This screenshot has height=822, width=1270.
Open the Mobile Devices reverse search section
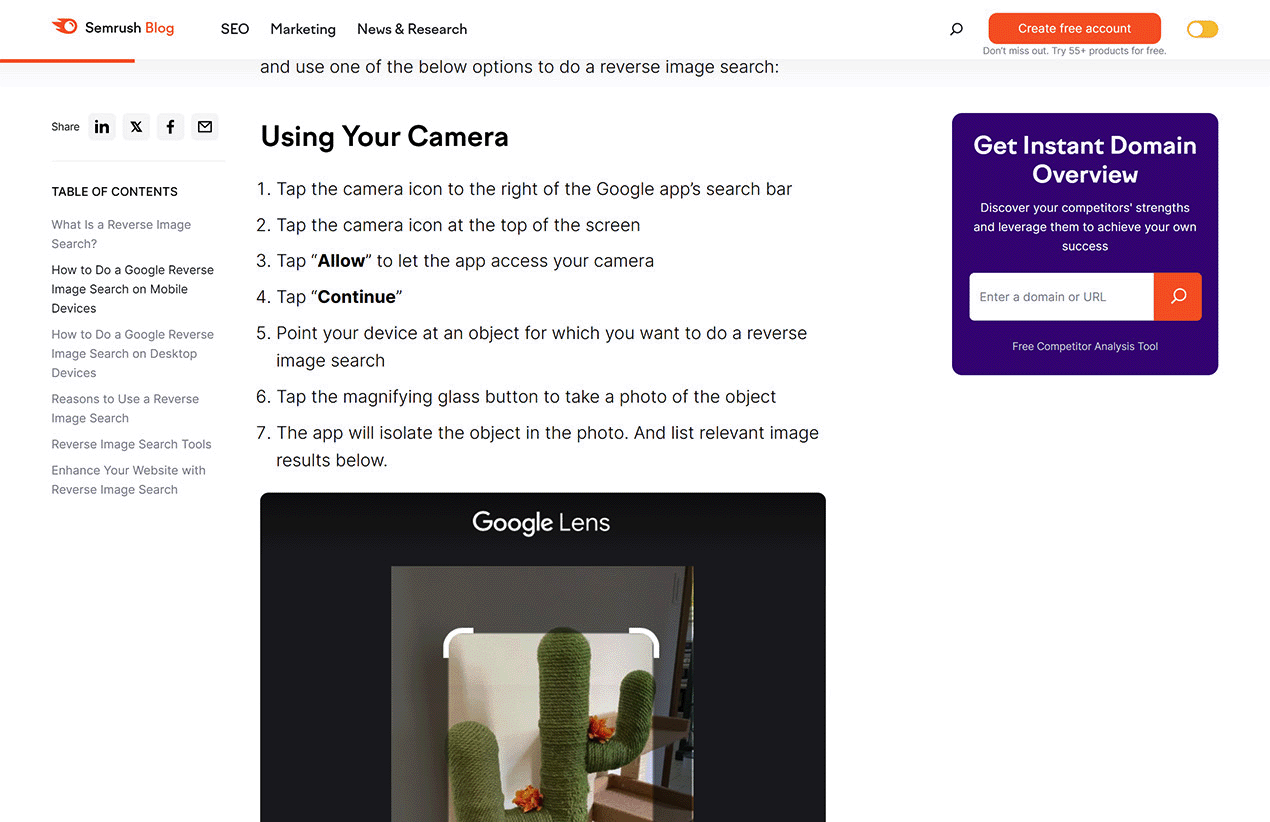pyautogui.click(x=132, y=288)
